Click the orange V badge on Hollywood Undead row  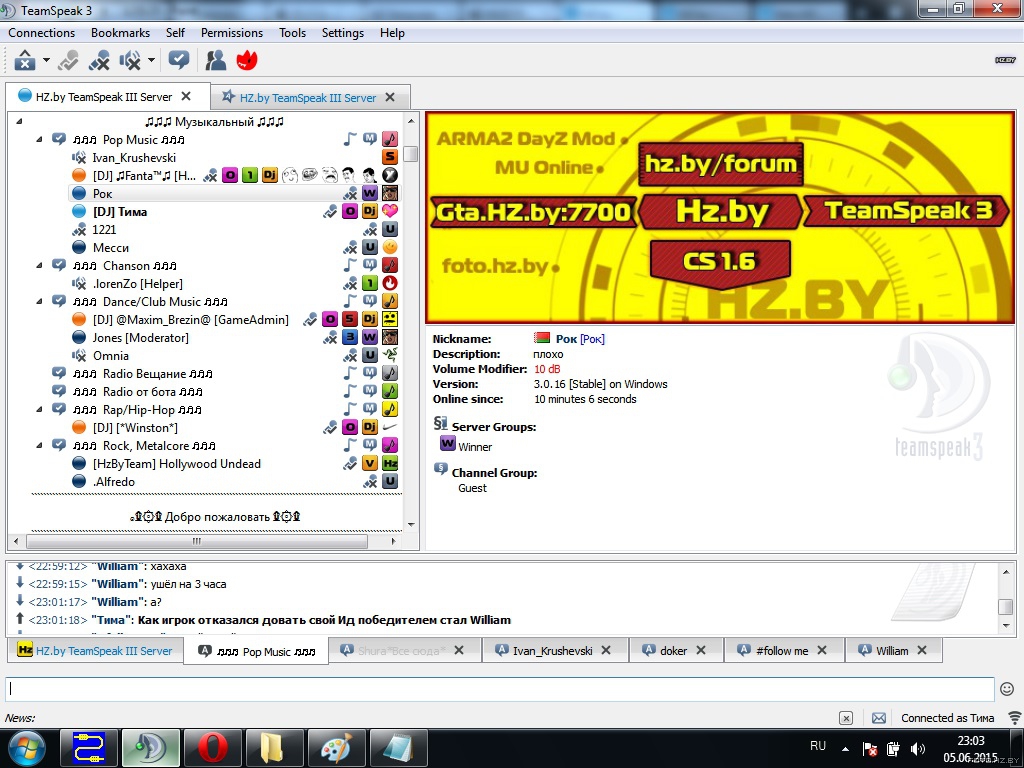[370, 464]
